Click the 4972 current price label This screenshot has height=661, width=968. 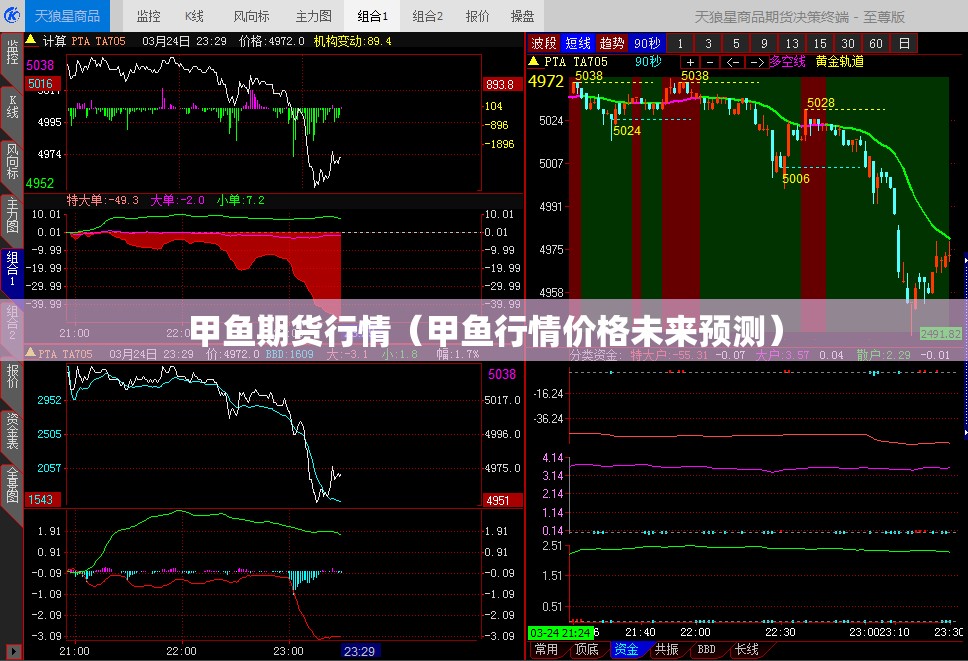[546, 81]
